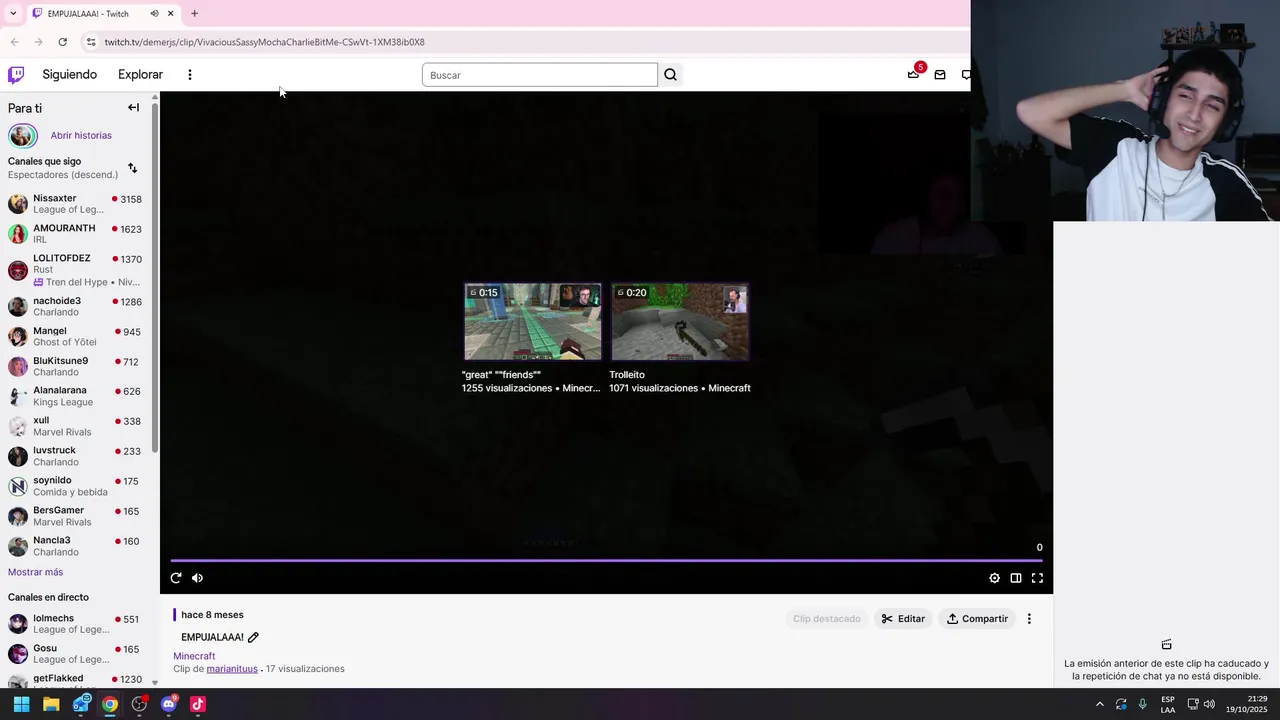The height and width of the screenshot is (720, 1280).
Task: Open Outlook from the taskbar
Action: click(x=81, y=704)
